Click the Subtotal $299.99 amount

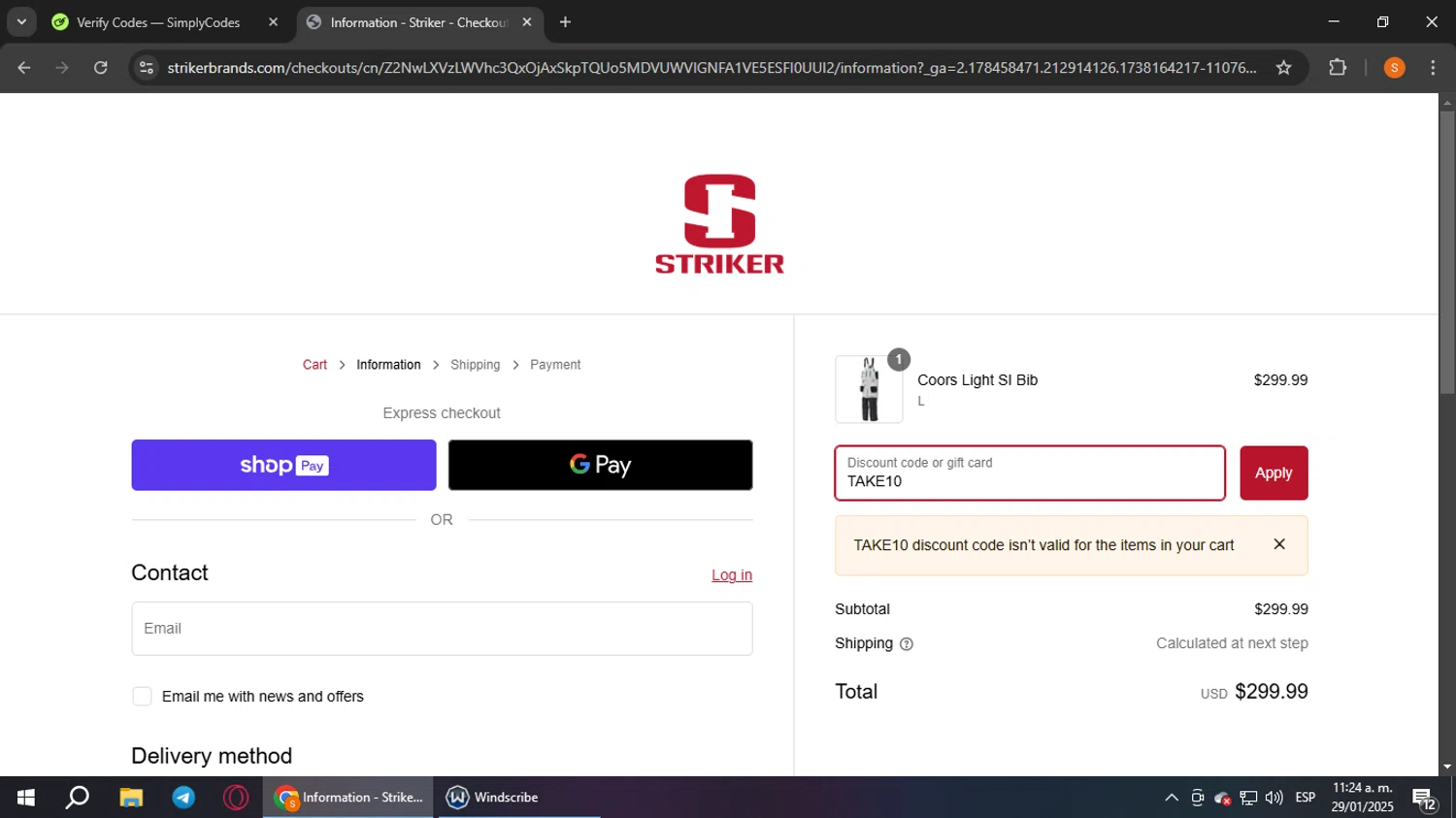point(1281,609)
